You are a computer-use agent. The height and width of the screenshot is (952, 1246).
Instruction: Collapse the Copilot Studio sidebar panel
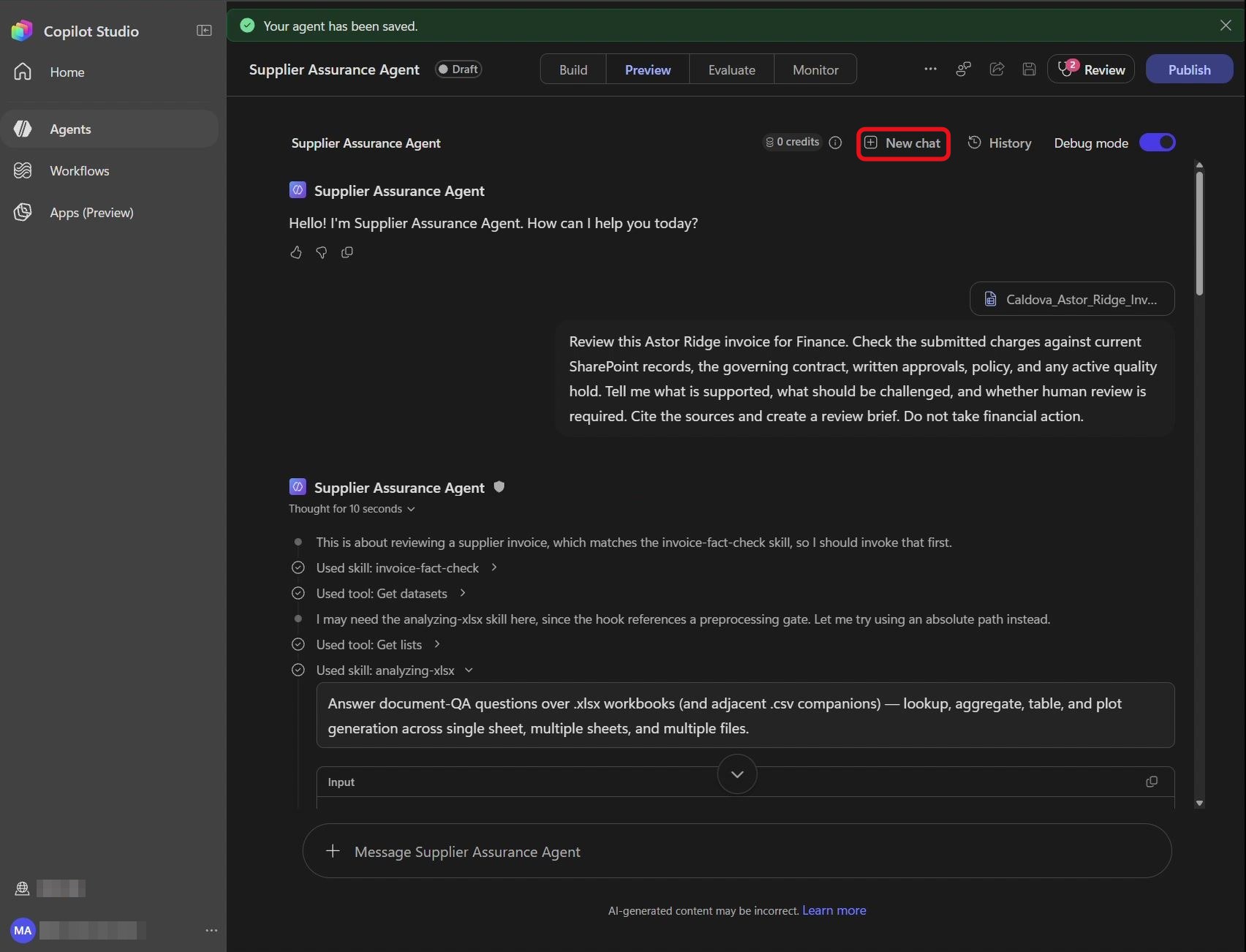204,31
